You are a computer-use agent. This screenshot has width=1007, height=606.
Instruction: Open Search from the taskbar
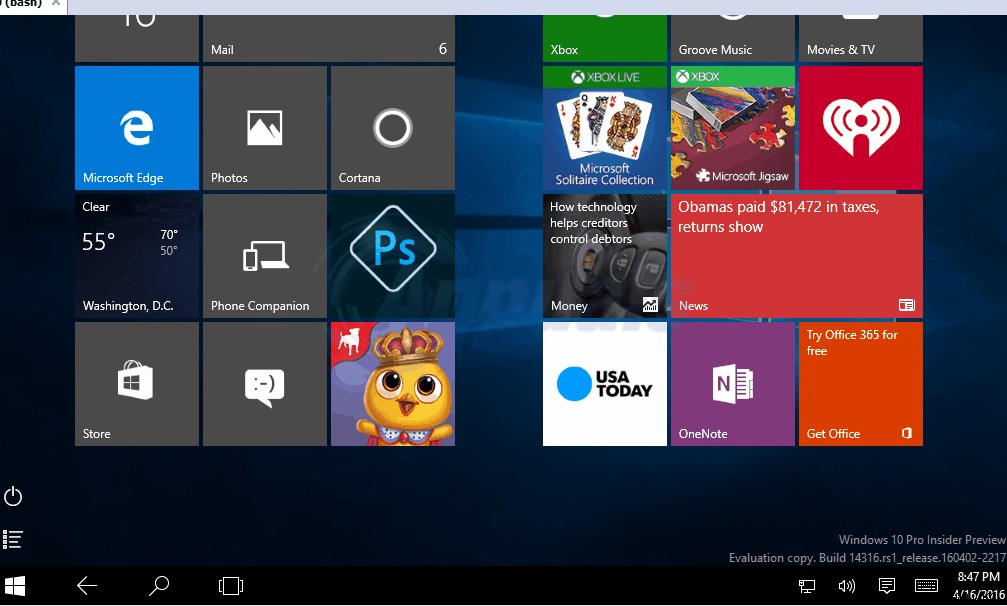pos(158,585)
